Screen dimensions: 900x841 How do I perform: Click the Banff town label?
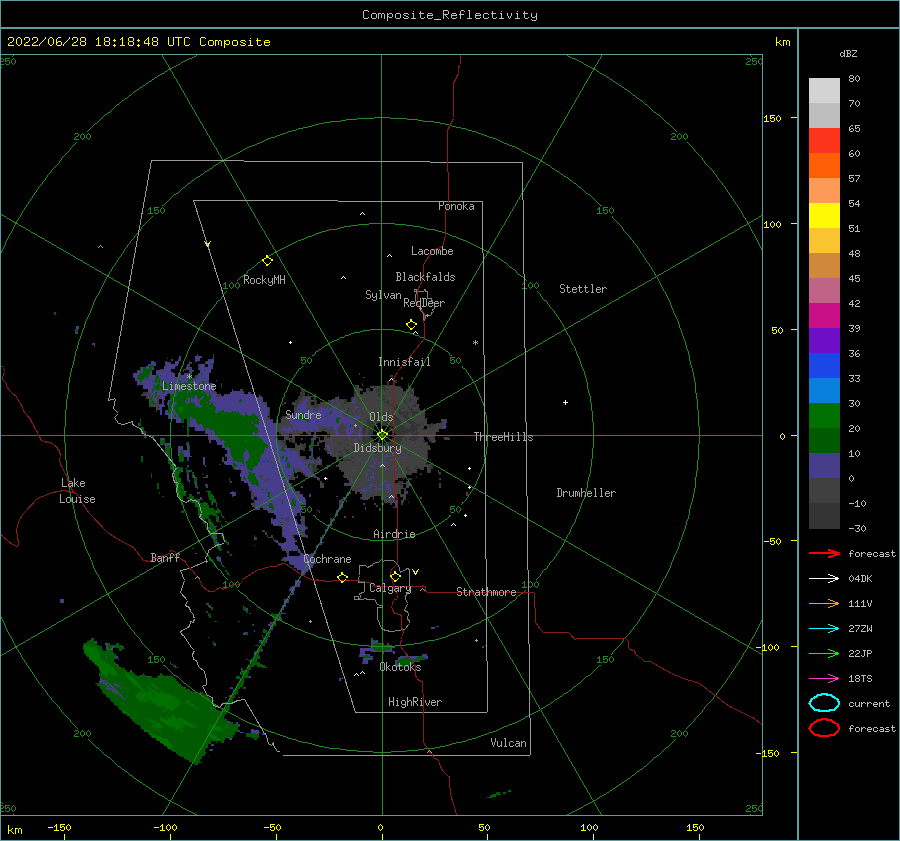pyautogui.click(x=165, y=557)
